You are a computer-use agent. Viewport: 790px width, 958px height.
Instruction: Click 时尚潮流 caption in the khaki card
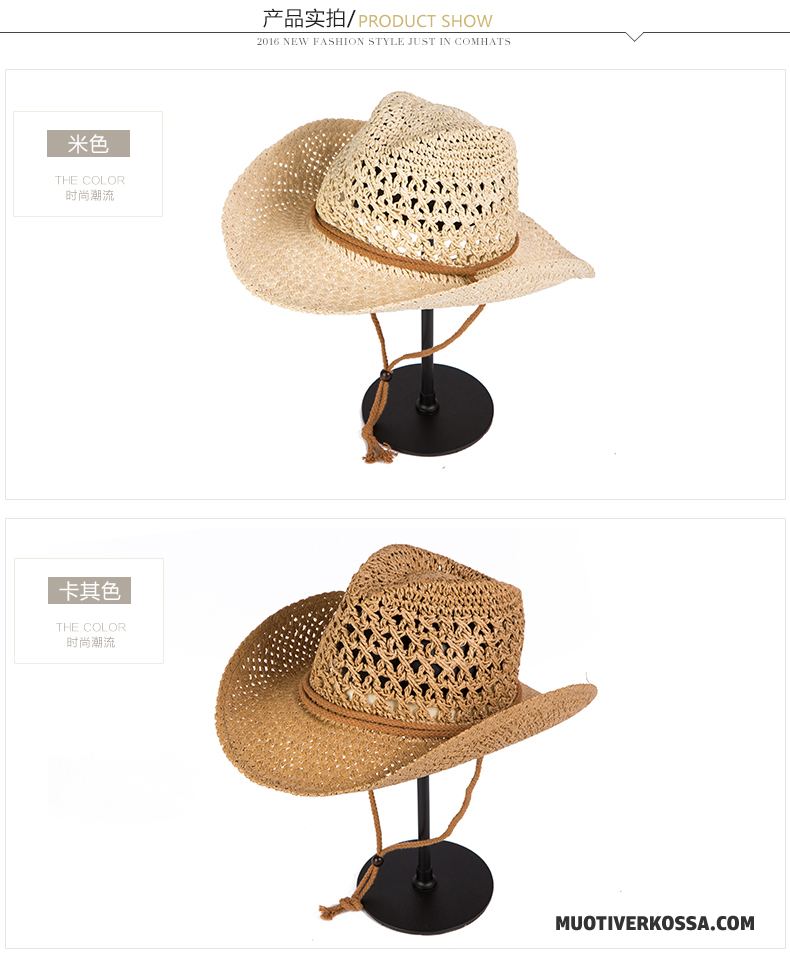pos(91,643)
